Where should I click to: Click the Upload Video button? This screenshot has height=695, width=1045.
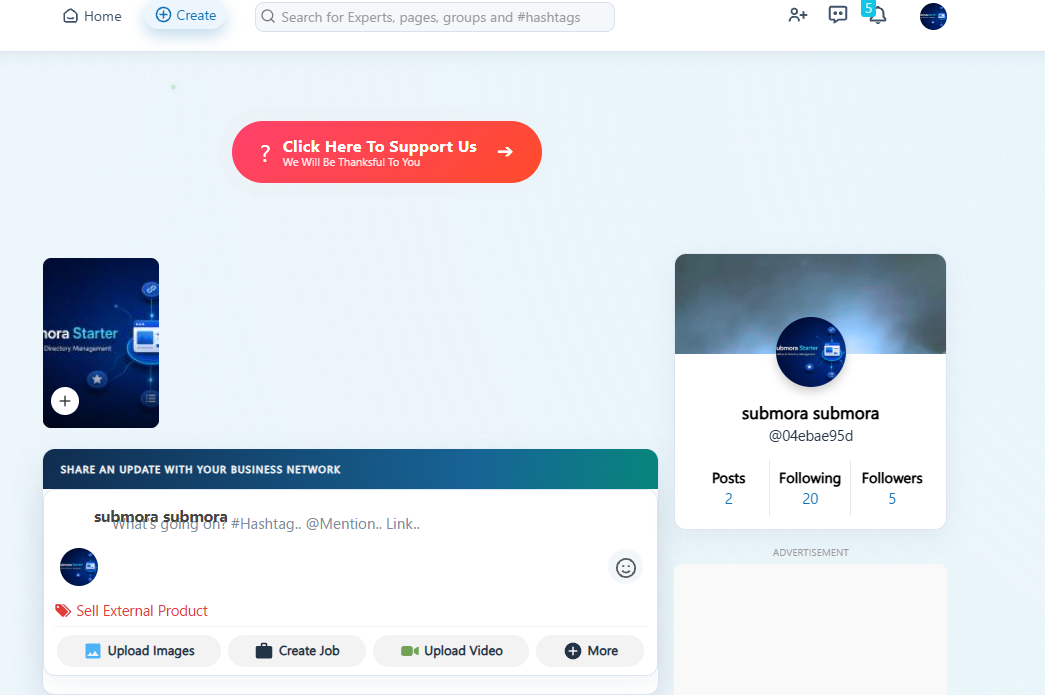(x=451, y=651)
